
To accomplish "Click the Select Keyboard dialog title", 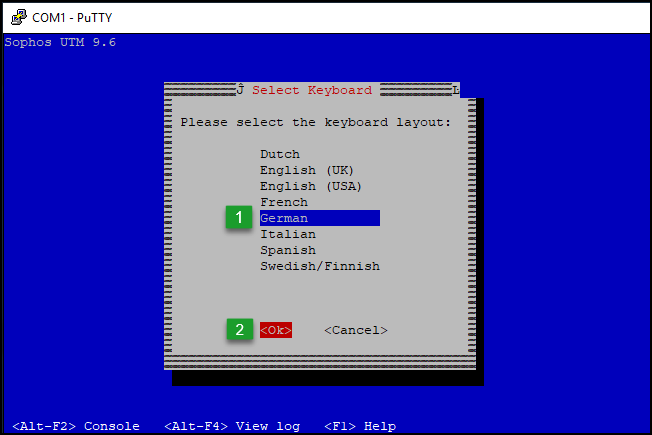I will 312,90.
